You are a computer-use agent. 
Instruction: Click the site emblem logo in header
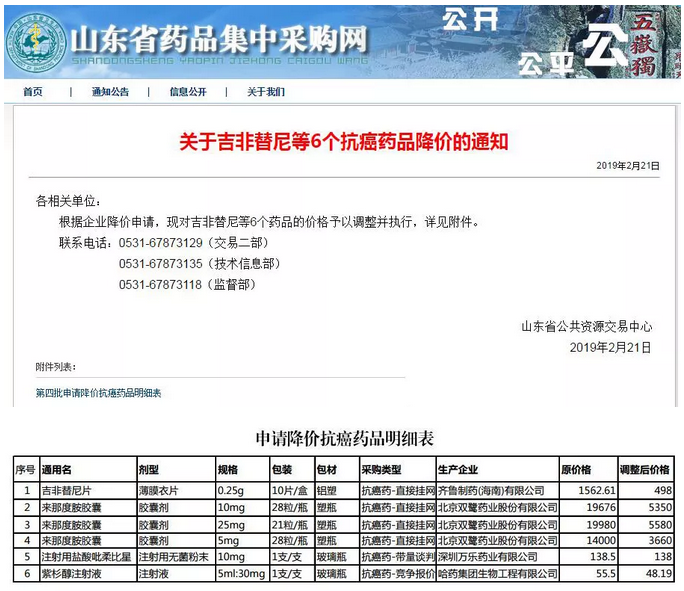point(37,43)
